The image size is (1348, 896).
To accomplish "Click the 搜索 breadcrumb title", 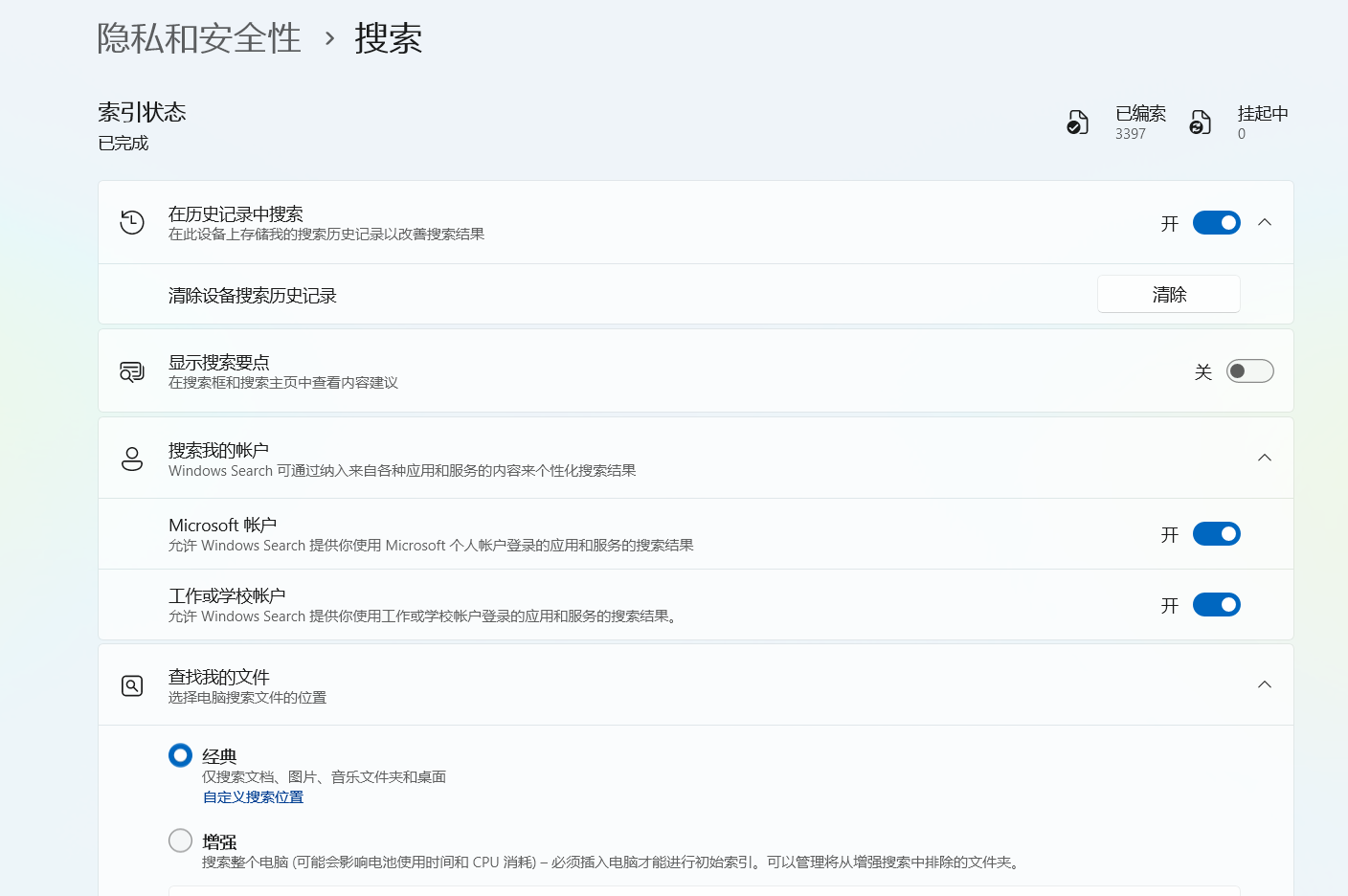I will [388, 38].
